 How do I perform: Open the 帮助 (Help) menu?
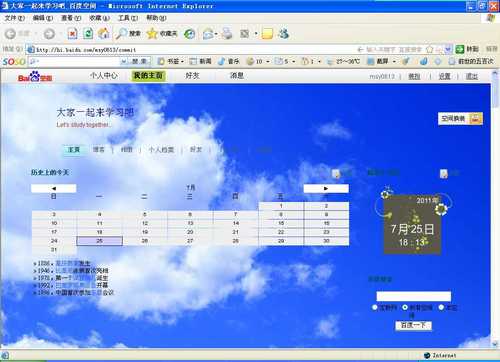(x=156, y=18)
